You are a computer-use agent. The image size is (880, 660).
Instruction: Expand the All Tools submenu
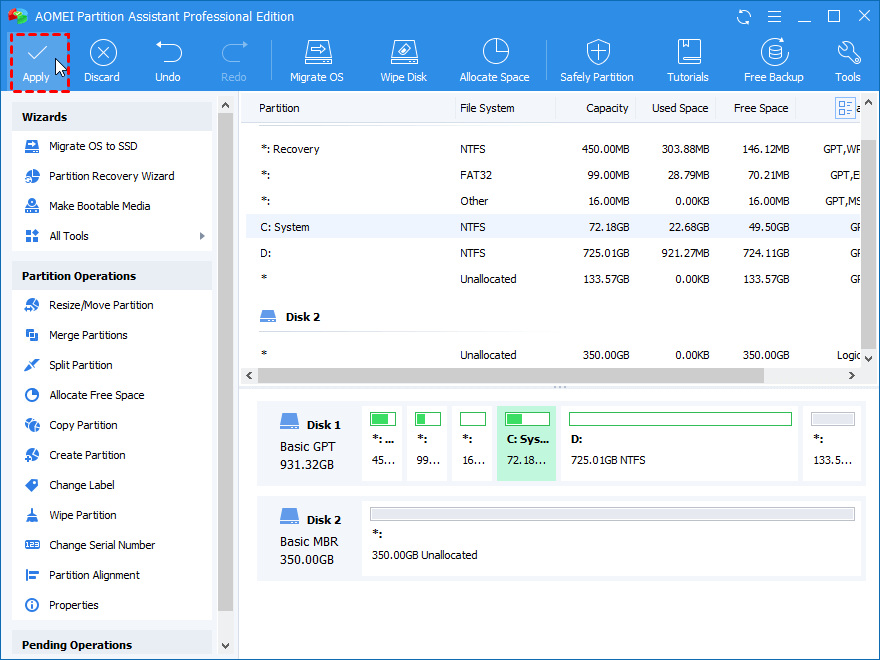[201, 236]
